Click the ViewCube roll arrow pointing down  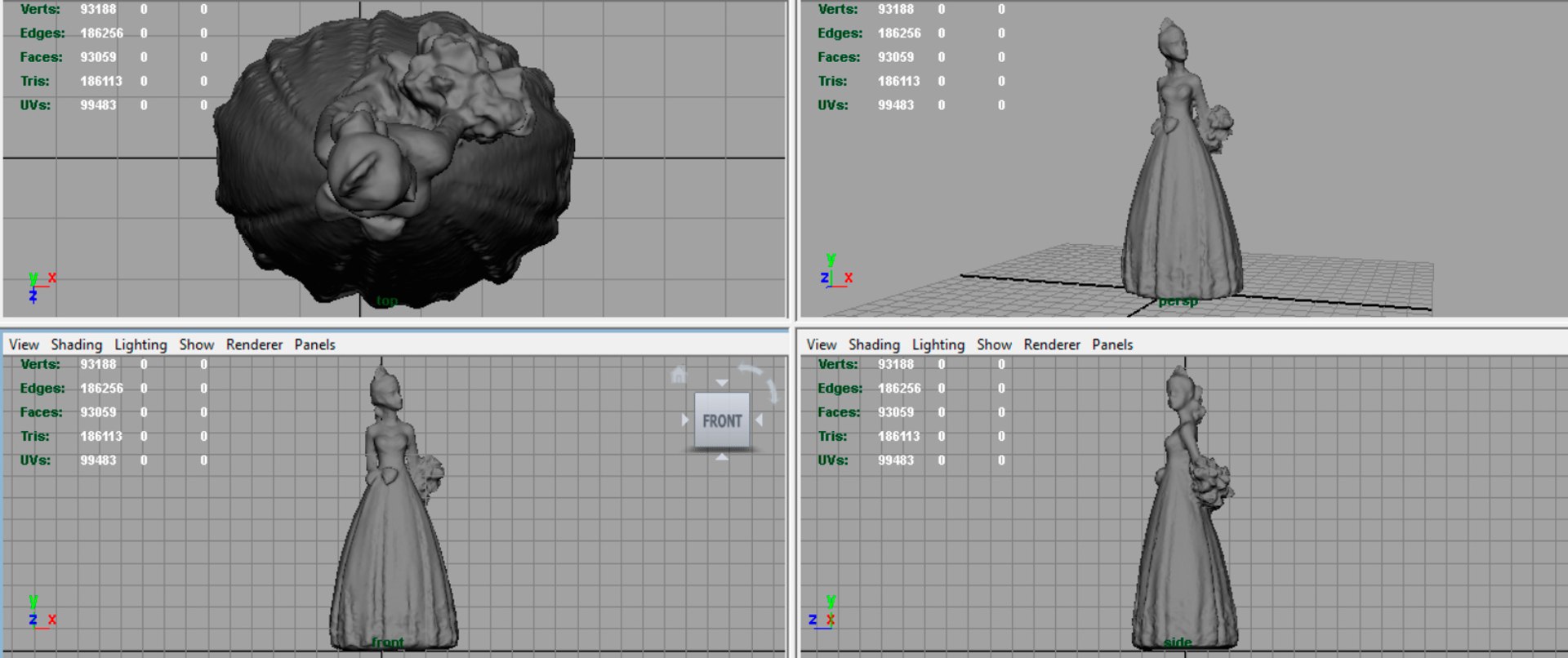[772, 390]
